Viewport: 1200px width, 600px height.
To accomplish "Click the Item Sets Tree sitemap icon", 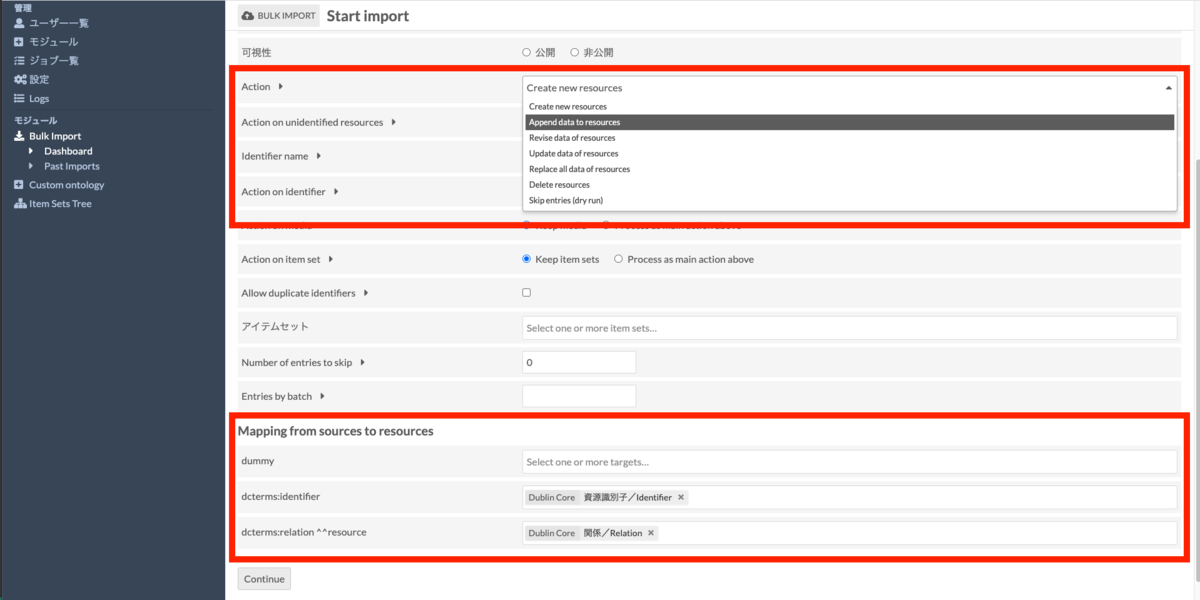I will [20, 204].
